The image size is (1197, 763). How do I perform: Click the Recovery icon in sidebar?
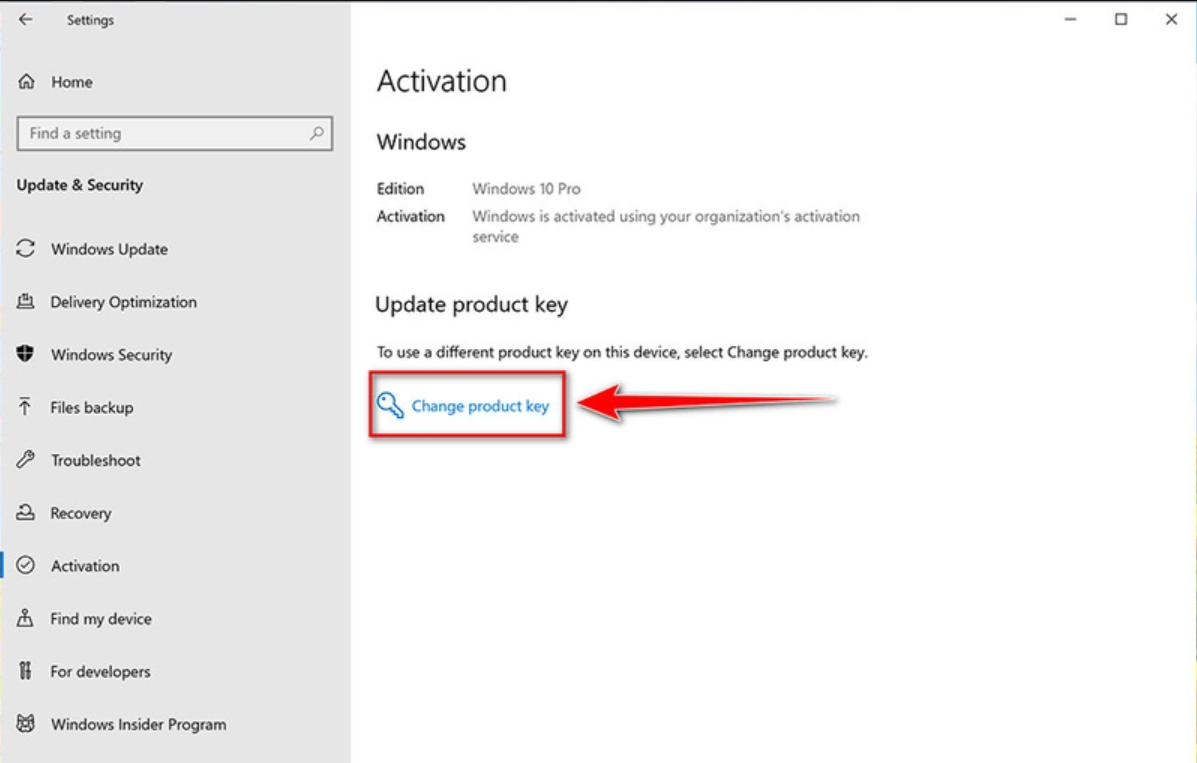[x=26, y=512]
